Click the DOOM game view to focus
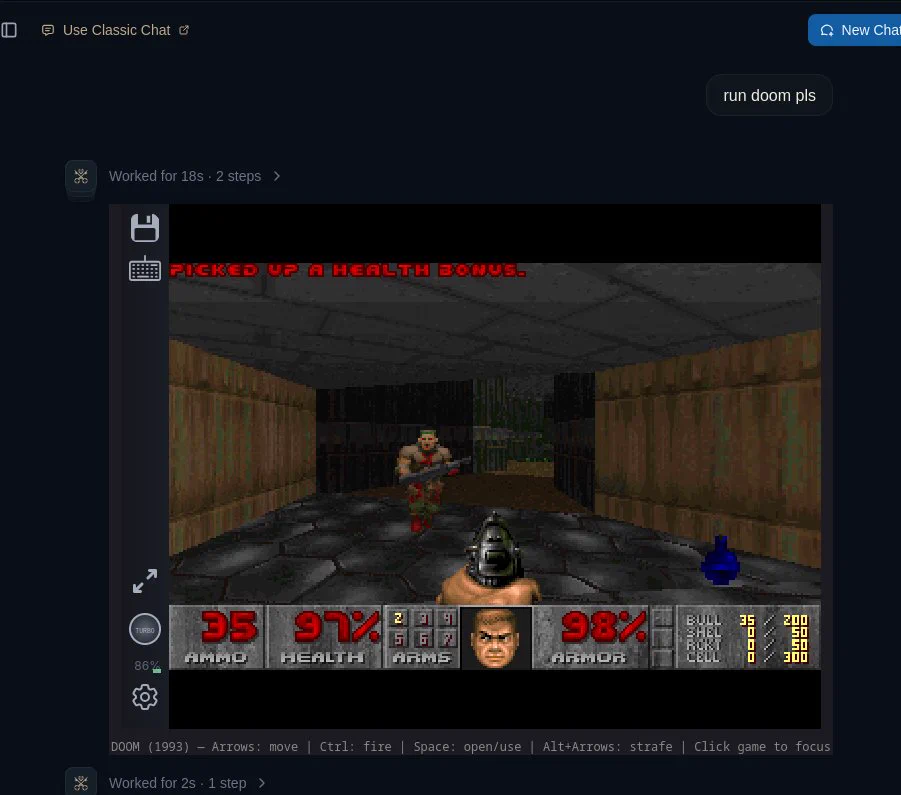The width and height of the screenshot is (901, 795). (x=495, y=466)
